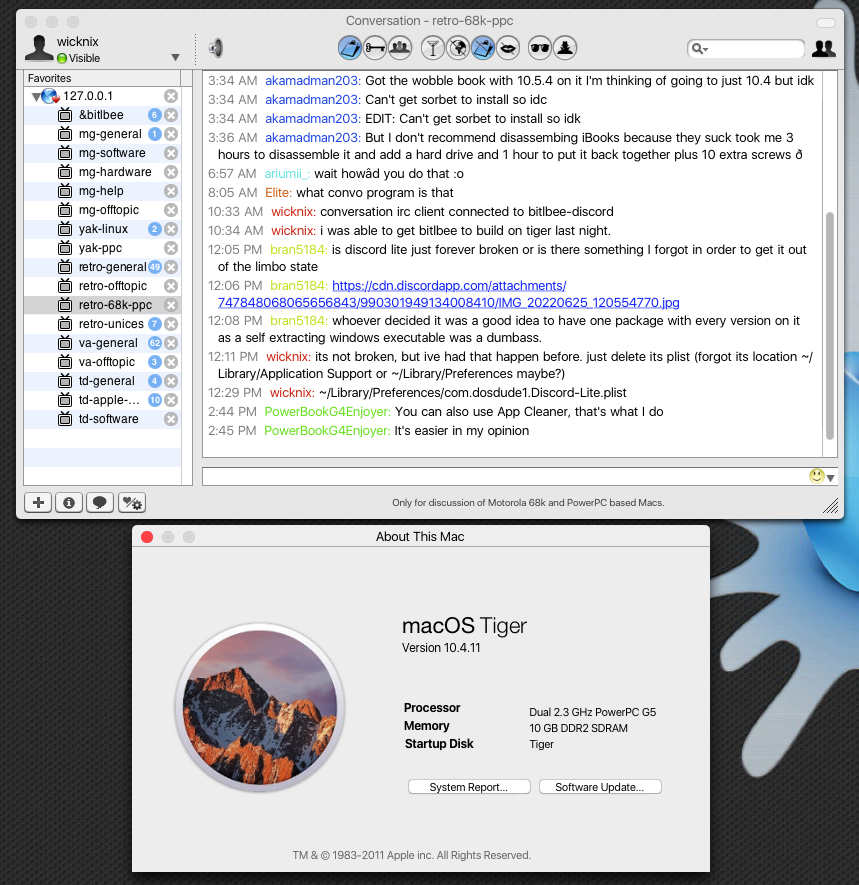Toggle the crossed-out globe no-external-messages mode
The height and width of the screenshot is (885, 859).
[458, 48]
